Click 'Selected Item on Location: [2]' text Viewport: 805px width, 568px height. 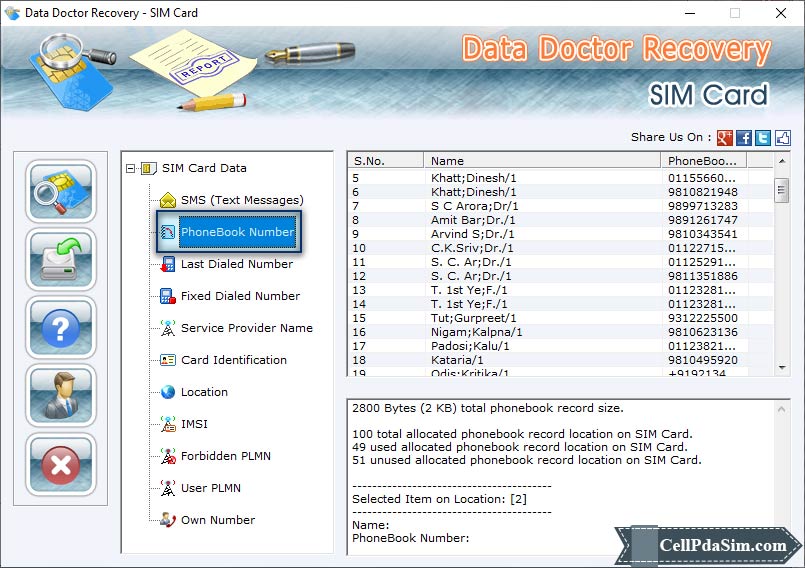point(439,499)
